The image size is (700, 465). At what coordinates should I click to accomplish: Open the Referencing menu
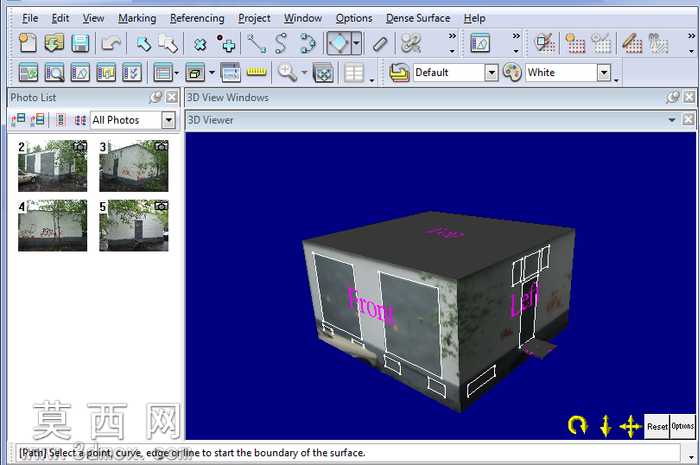tap(197, 18)
